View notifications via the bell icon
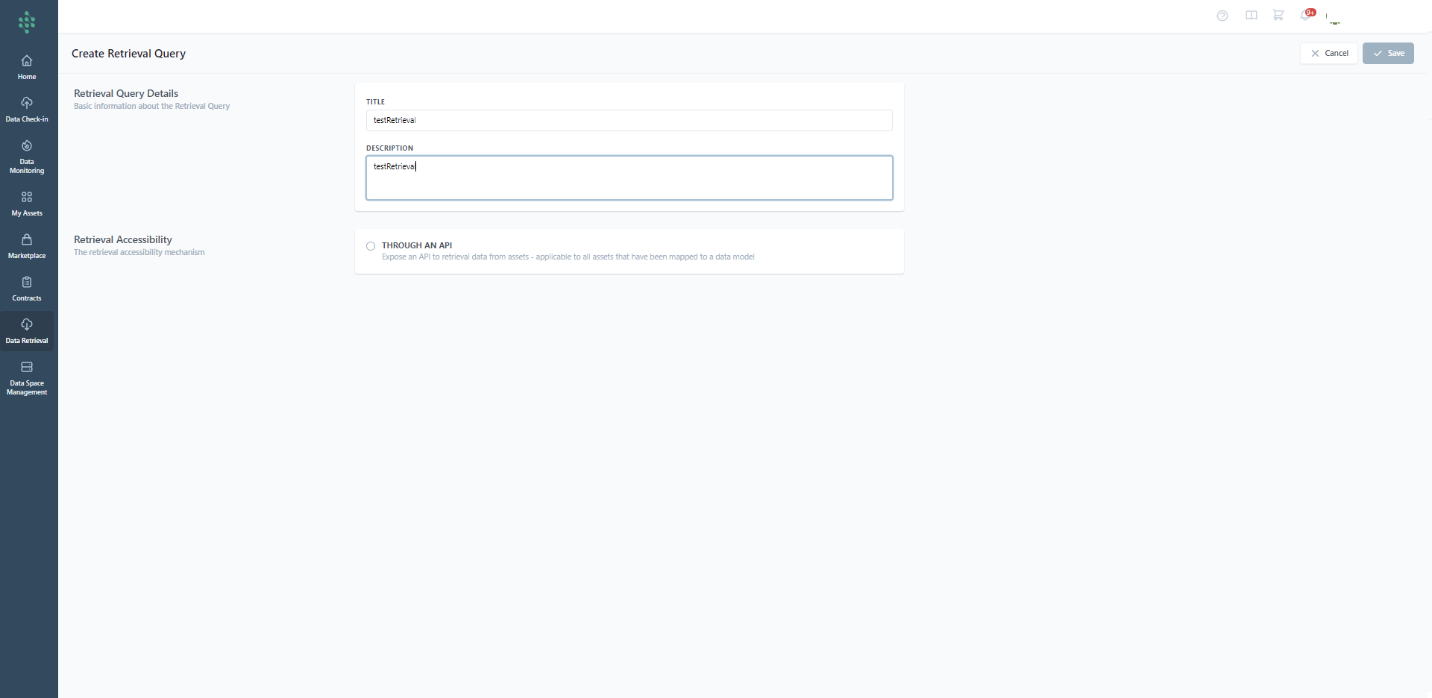The height and width of the screenshot is (698, 1432). coord(1305,15)
